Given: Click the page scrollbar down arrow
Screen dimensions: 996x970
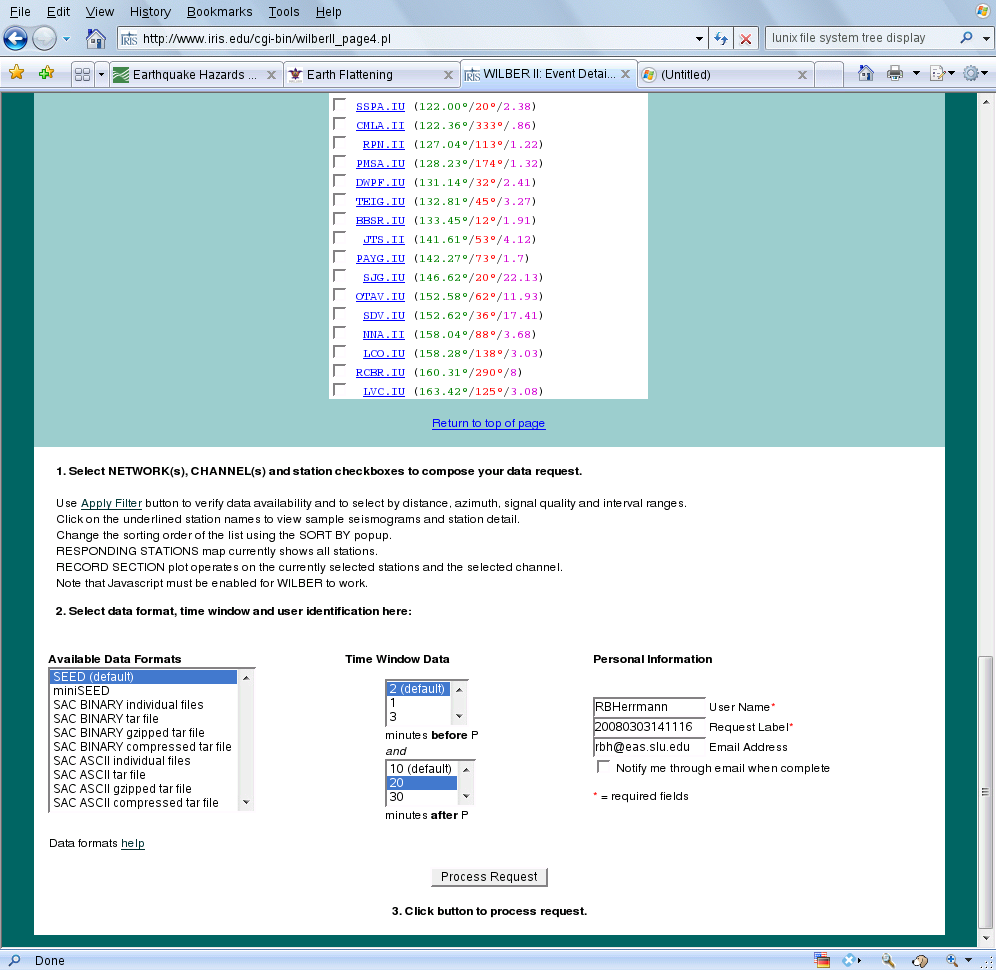Looking at the screenshot, I should (985, 938).
